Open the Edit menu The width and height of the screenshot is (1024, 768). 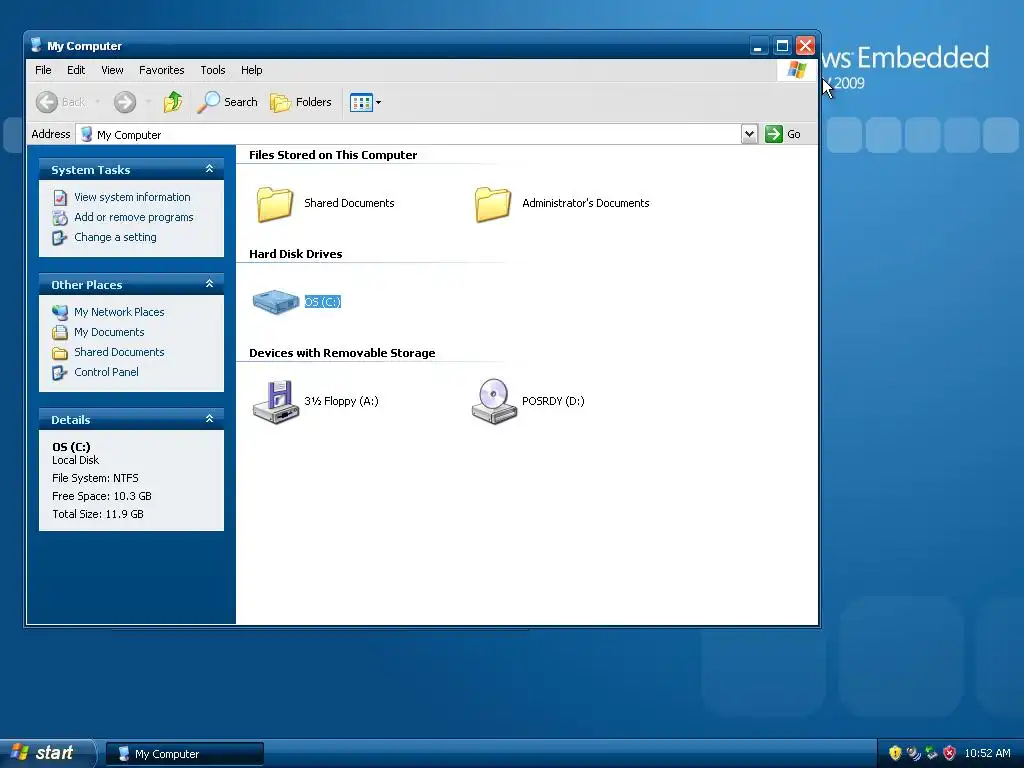coord(76,70)
